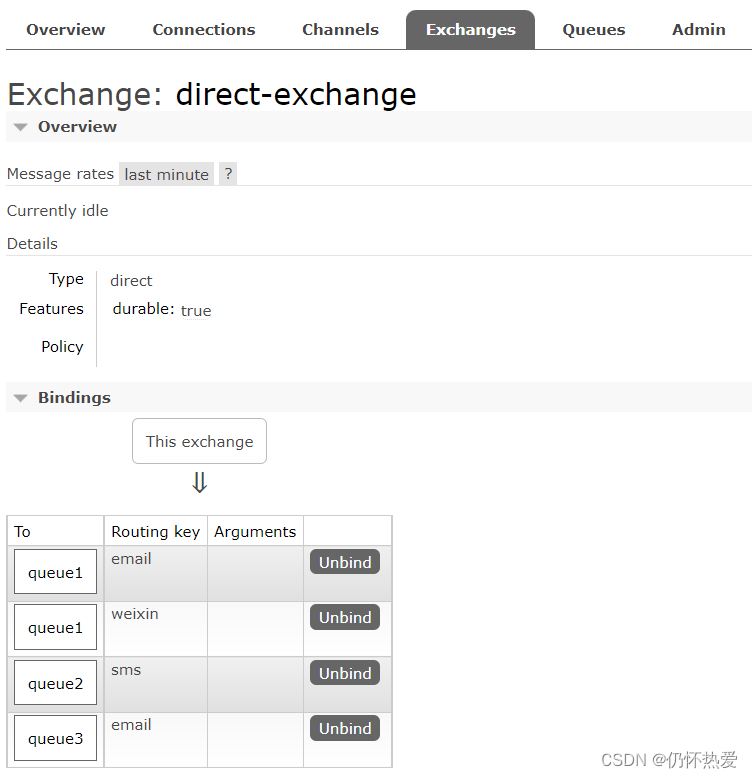Unbind queue1 with routing key weixin

345,617
